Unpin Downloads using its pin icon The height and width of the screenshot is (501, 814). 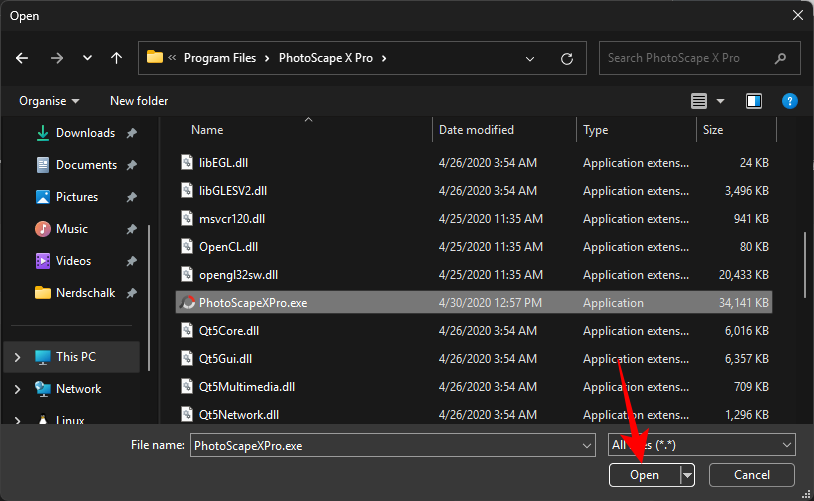tap(132, 133)
